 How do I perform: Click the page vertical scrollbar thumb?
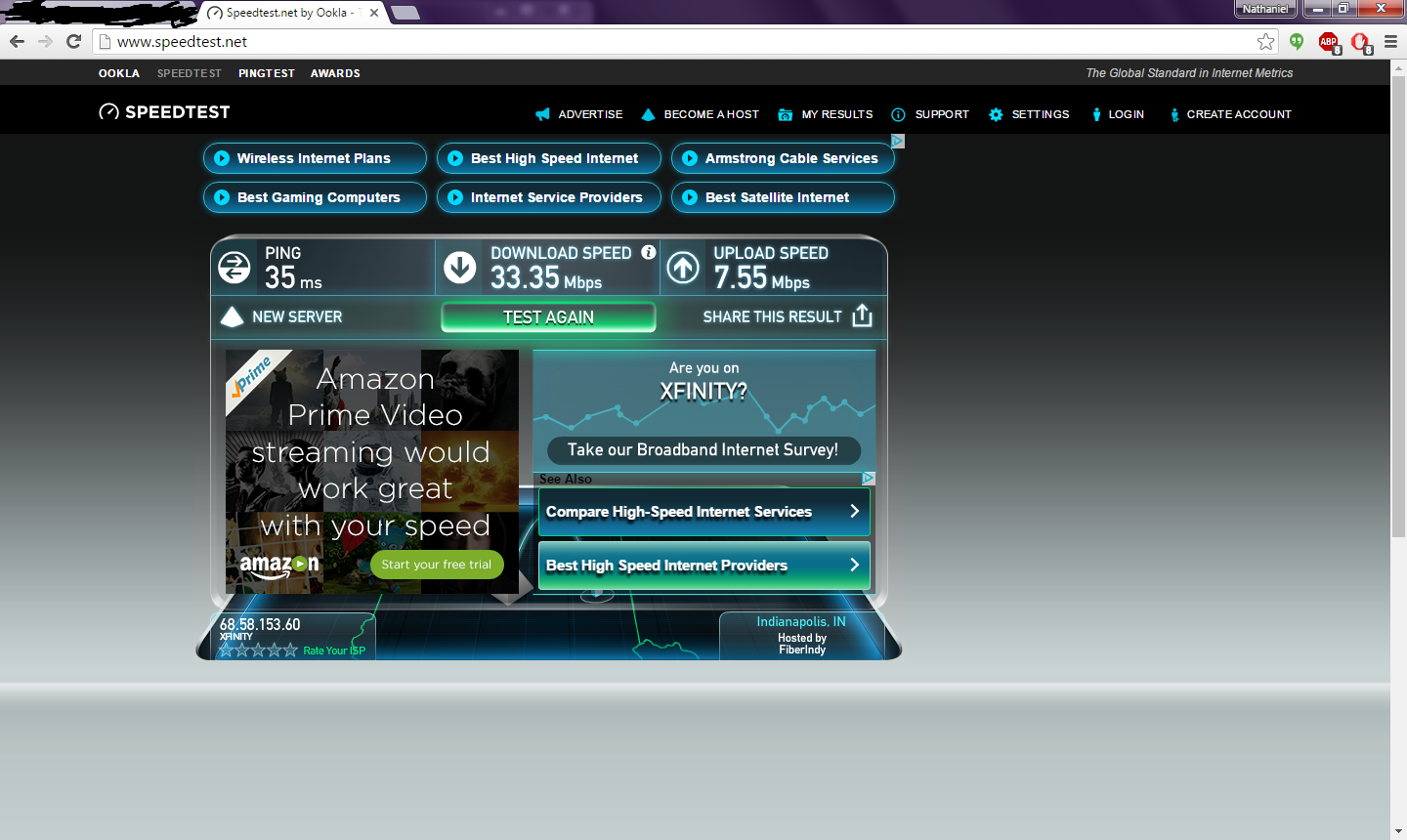(1398, 305)
